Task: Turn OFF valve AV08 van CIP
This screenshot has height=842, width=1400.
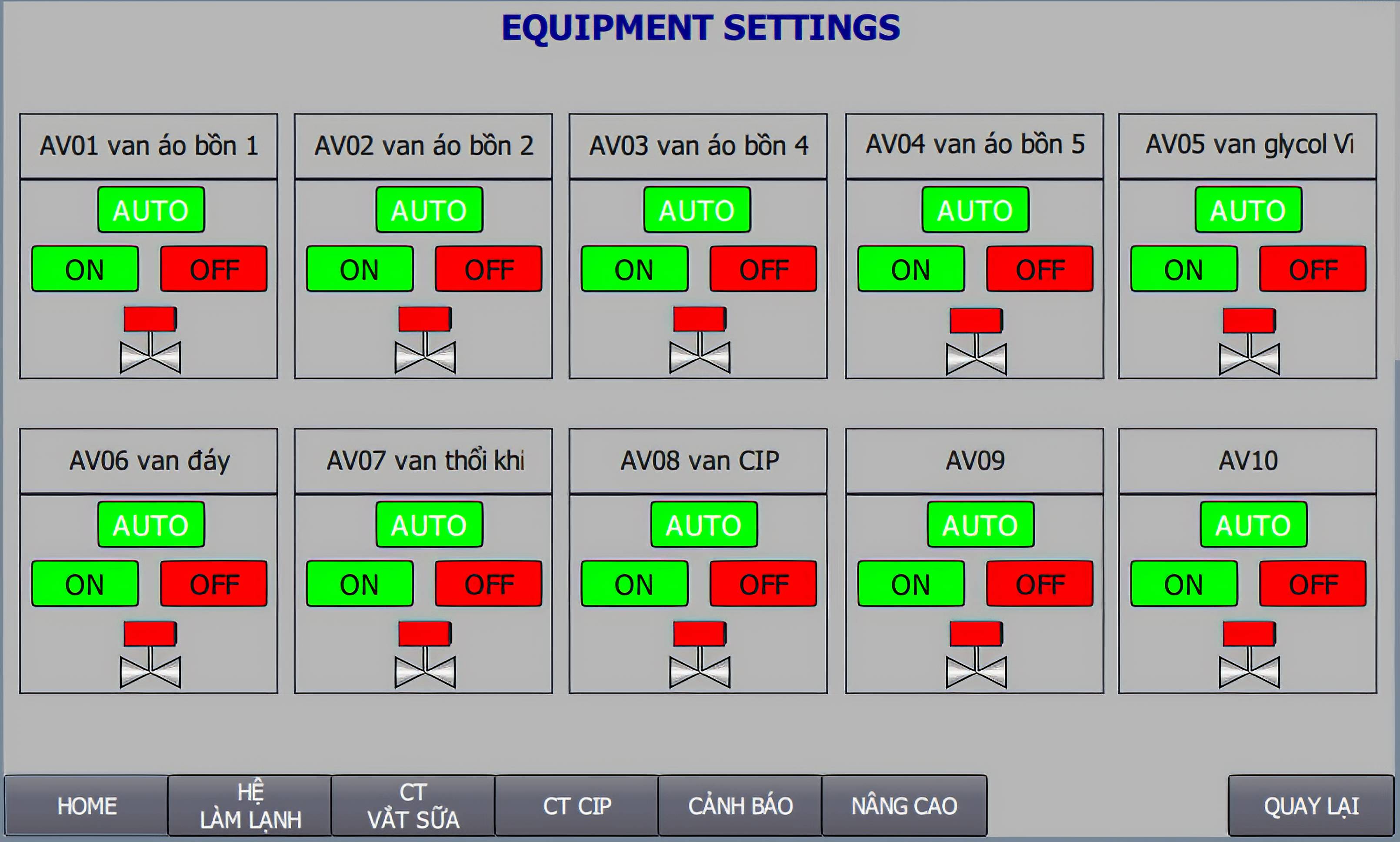Action: [x=763, y=584]
